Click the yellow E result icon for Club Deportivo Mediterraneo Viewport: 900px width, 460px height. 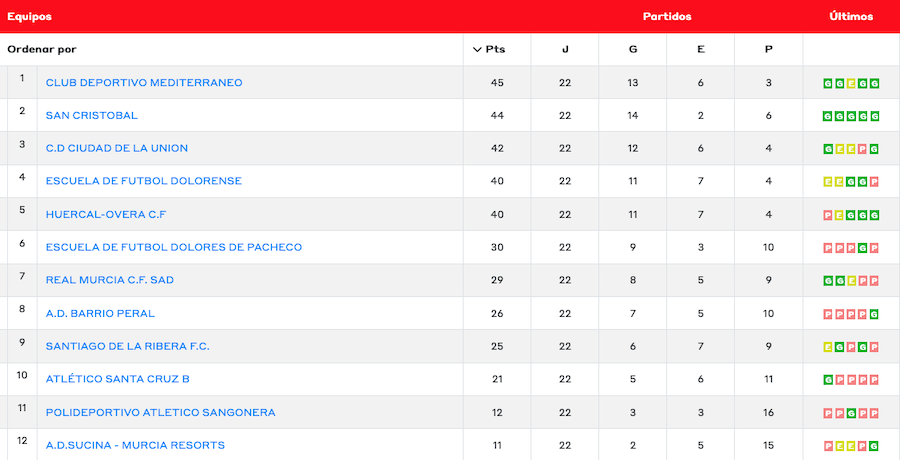851,83
